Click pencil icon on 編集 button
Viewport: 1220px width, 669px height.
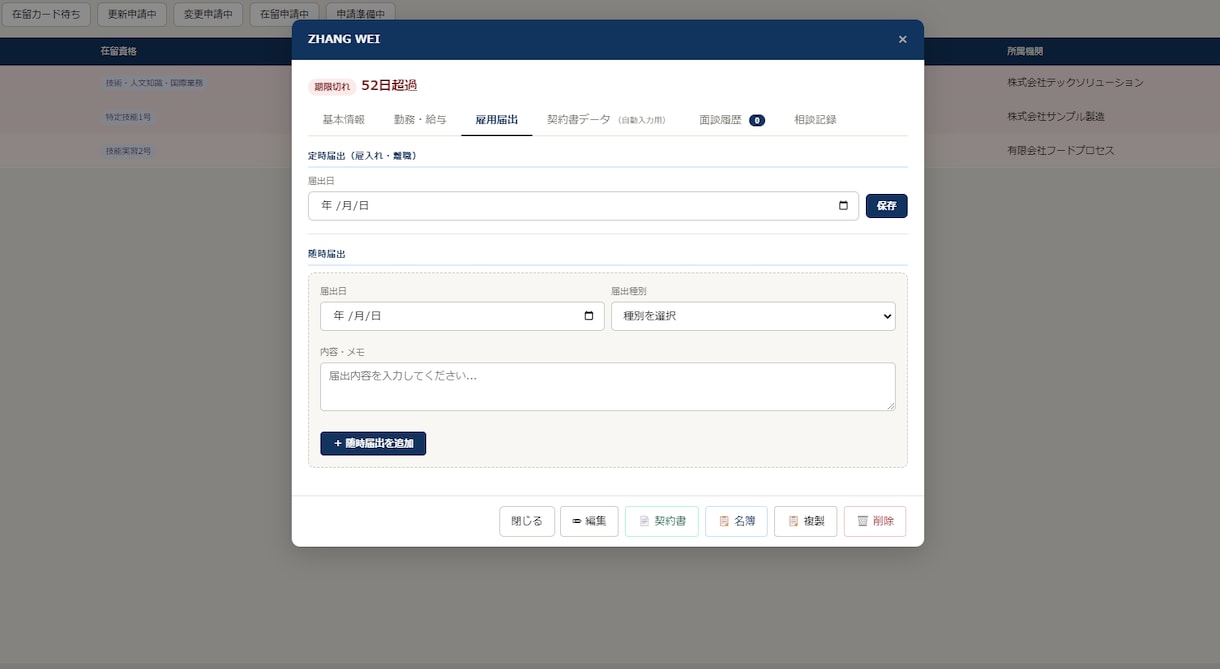click(x=576, y=522)
